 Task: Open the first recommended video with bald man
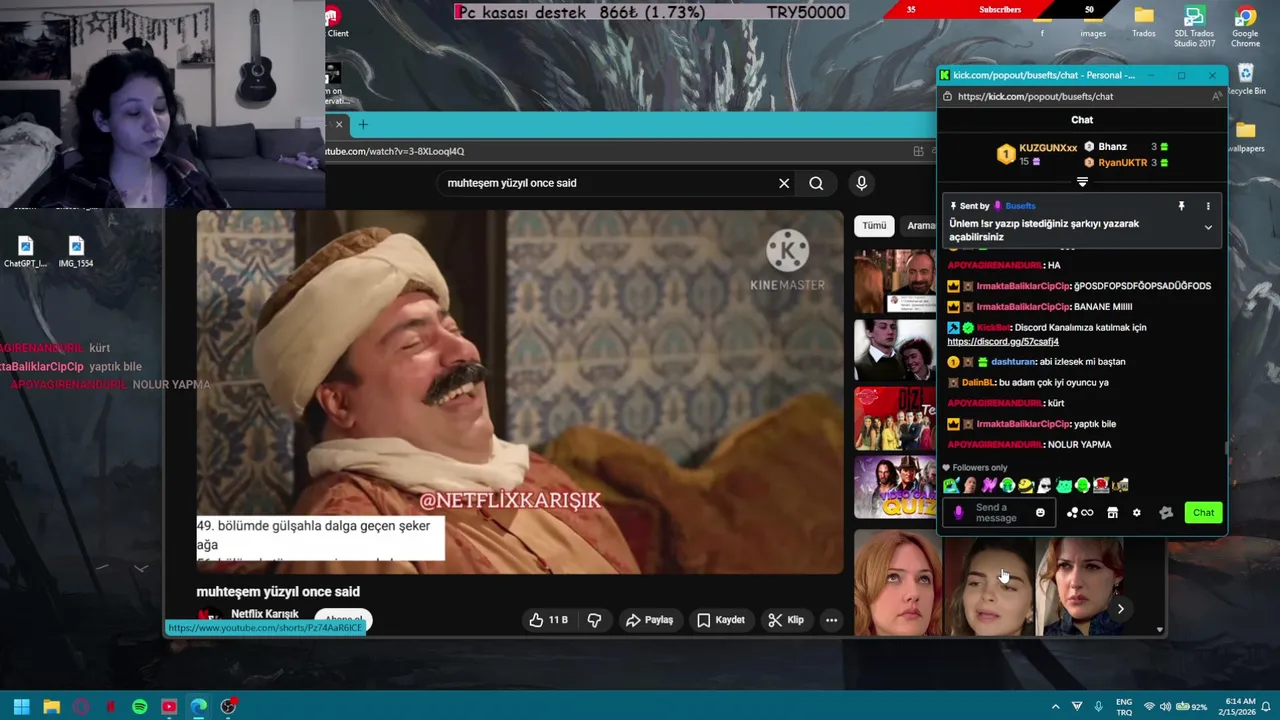tap(895, 281)
